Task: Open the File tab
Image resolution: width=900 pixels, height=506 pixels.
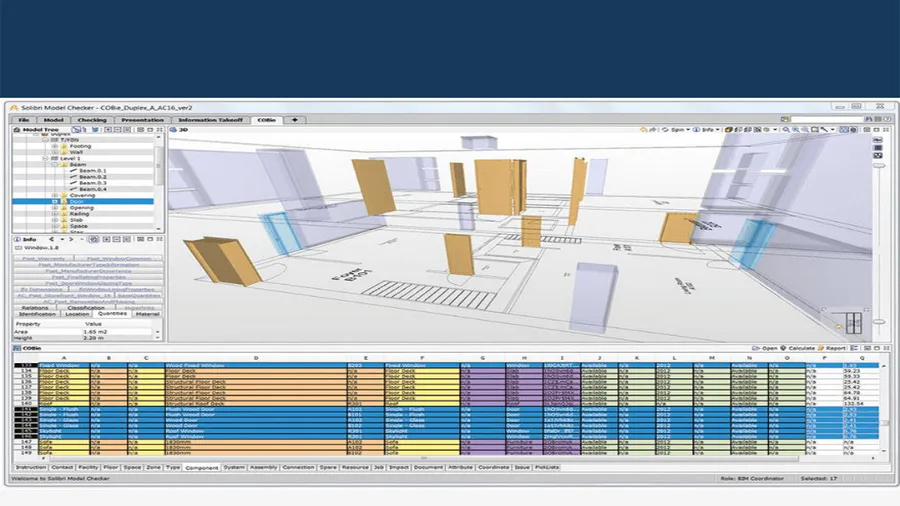Action: click(x=24, y=120)
